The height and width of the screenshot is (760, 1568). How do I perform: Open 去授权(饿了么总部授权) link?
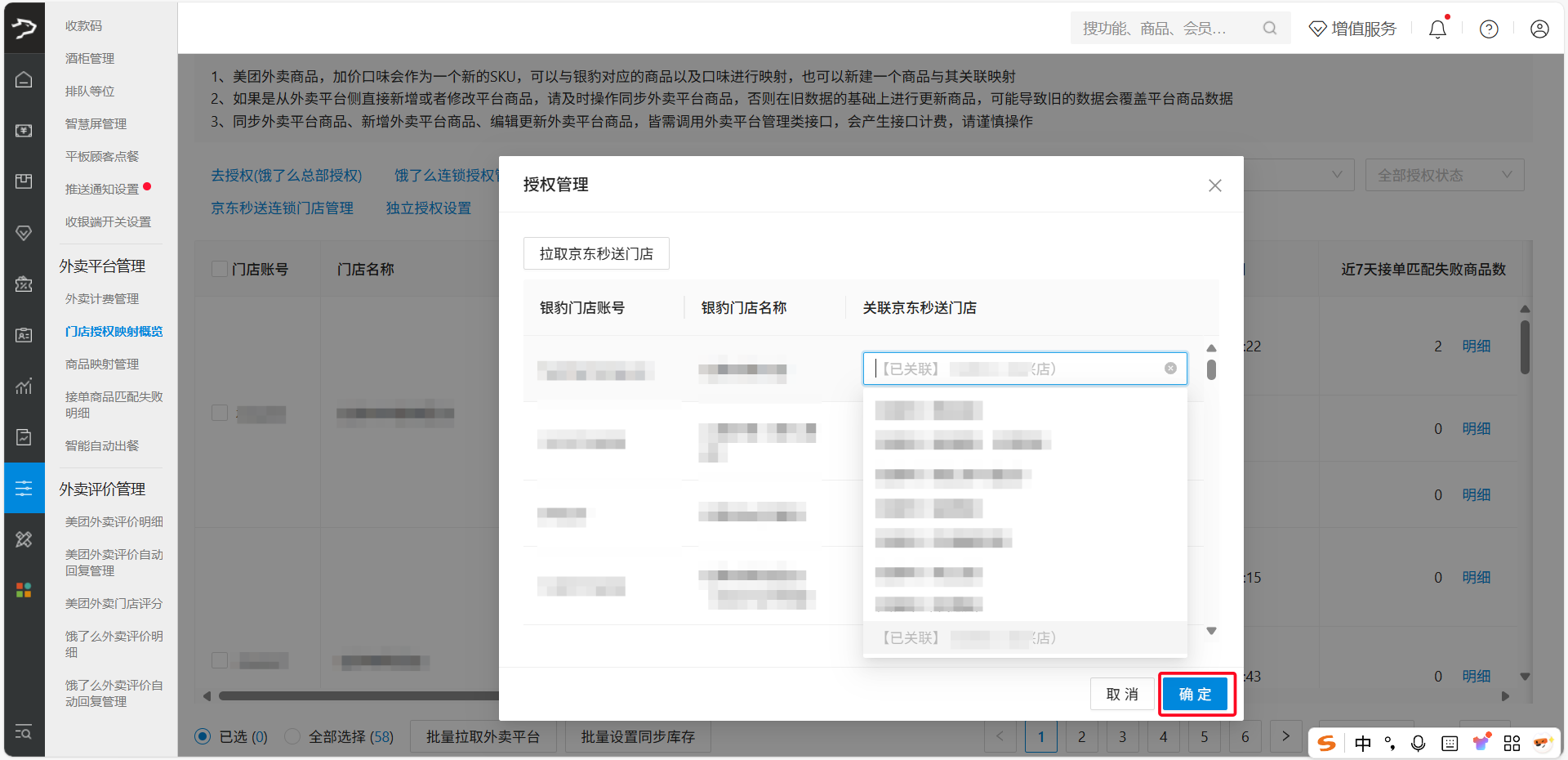[x=286, y=175]
